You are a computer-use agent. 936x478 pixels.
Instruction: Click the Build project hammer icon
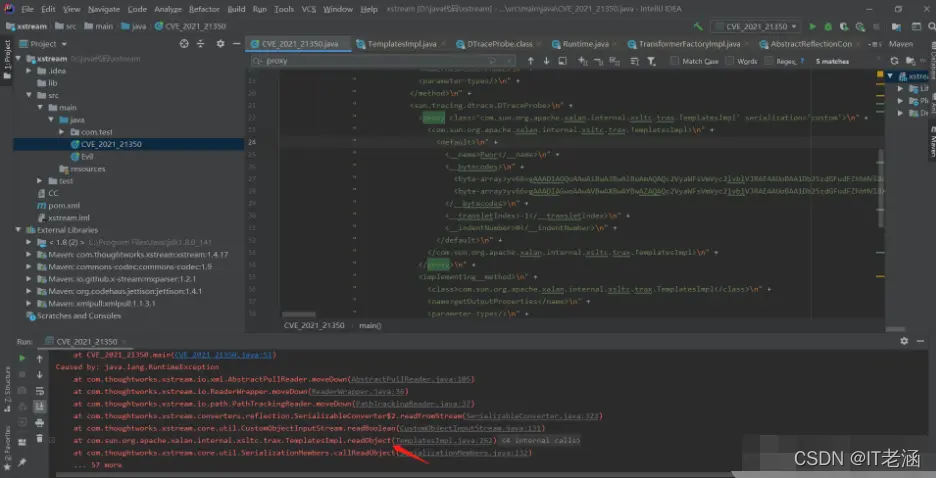698,26
